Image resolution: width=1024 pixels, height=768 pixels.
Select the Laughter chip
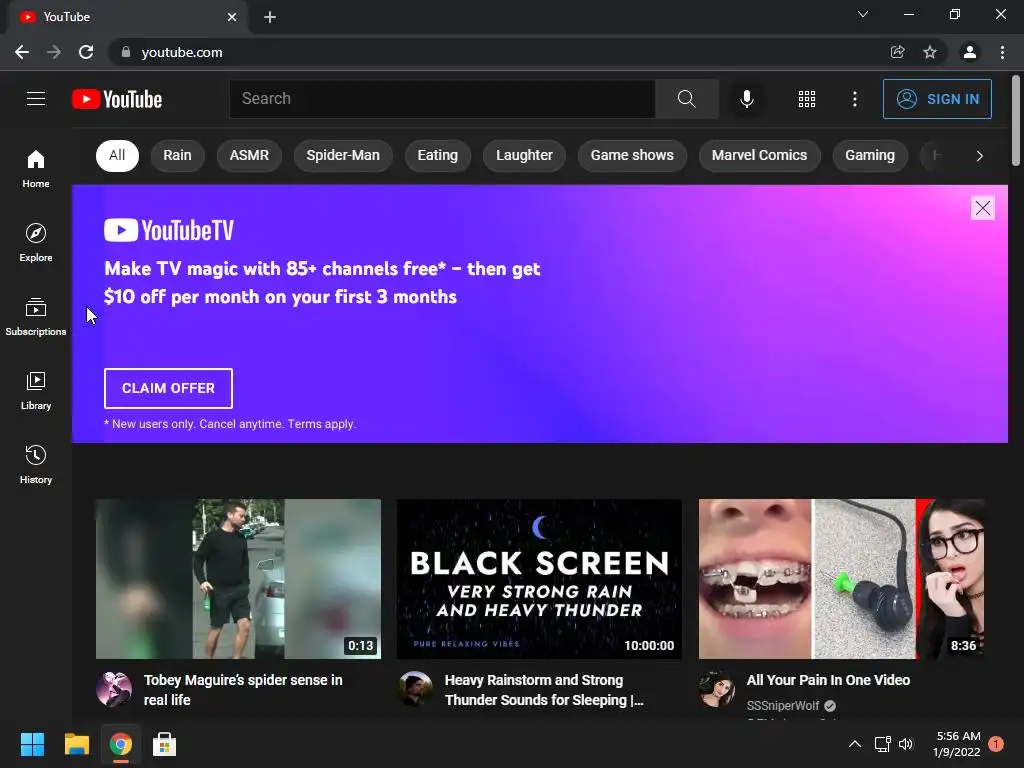click(524, 155)
